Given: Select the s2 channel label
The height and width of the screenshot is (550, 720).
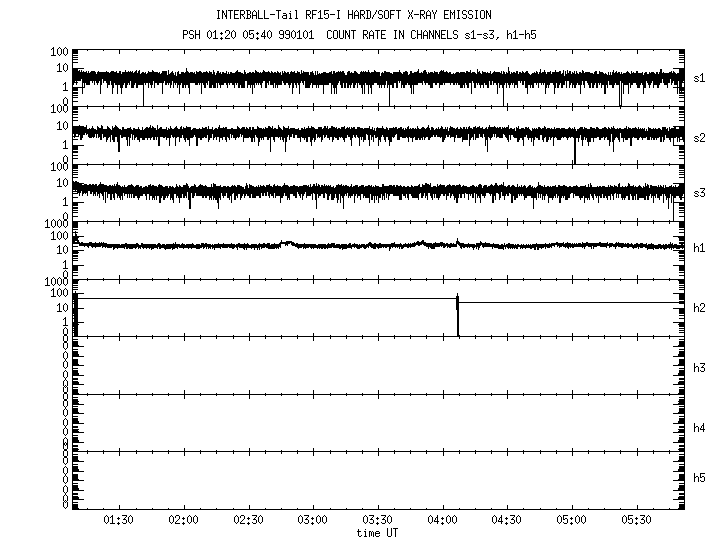Looking at the screenshot, I should tap(699, 136).
